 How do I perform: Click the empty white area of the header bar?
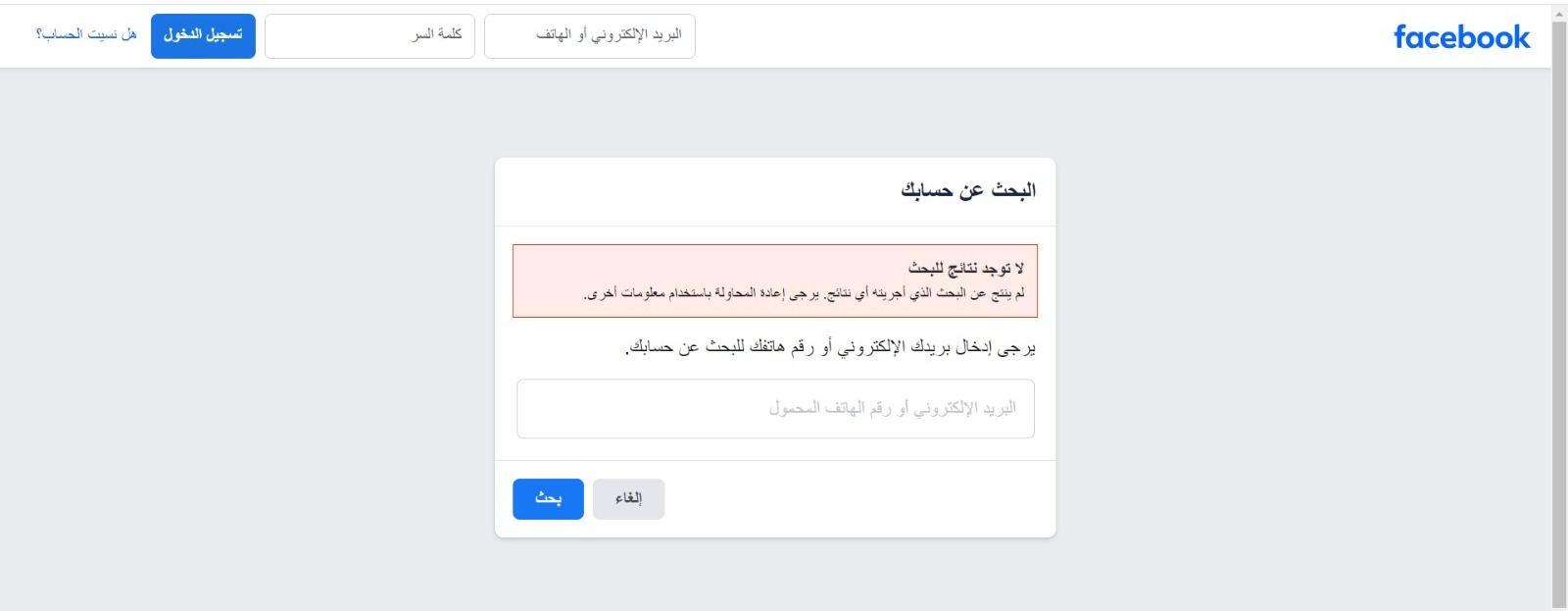pyautogui.click(x=1039, y=36)
